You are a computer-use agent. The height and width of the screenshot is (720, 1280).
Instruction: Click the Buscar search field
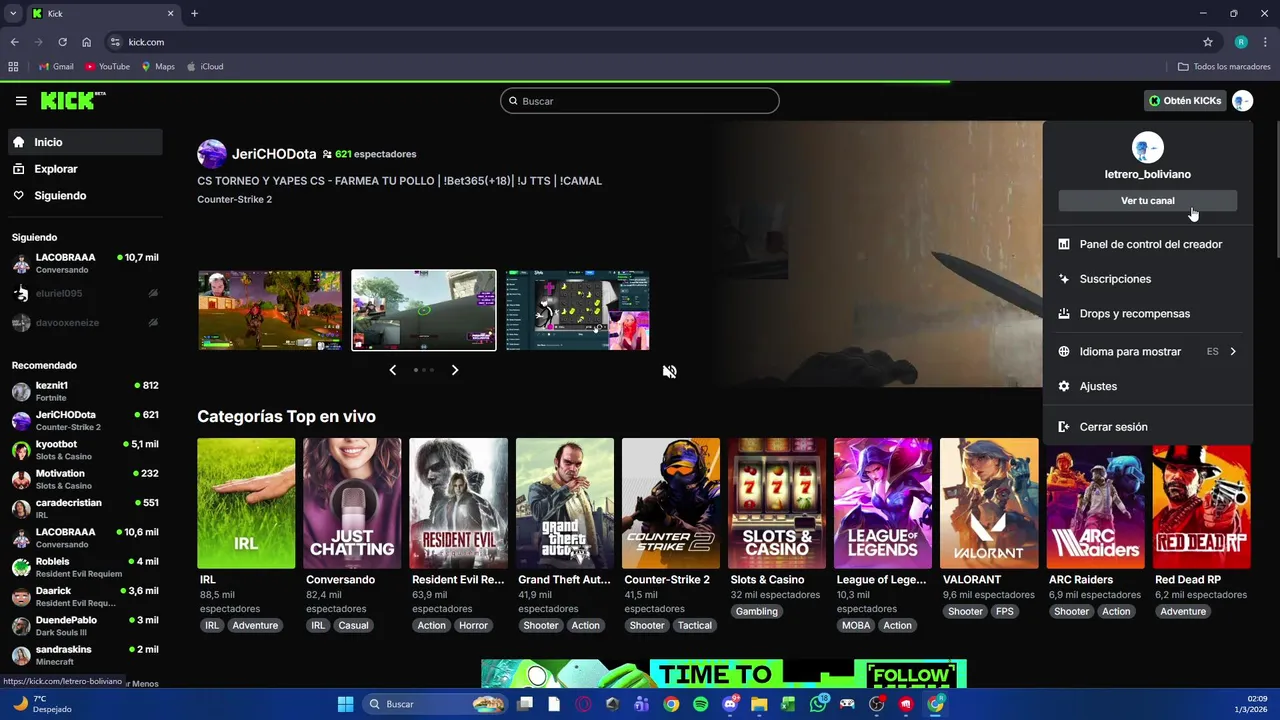(x=640, y=101)
